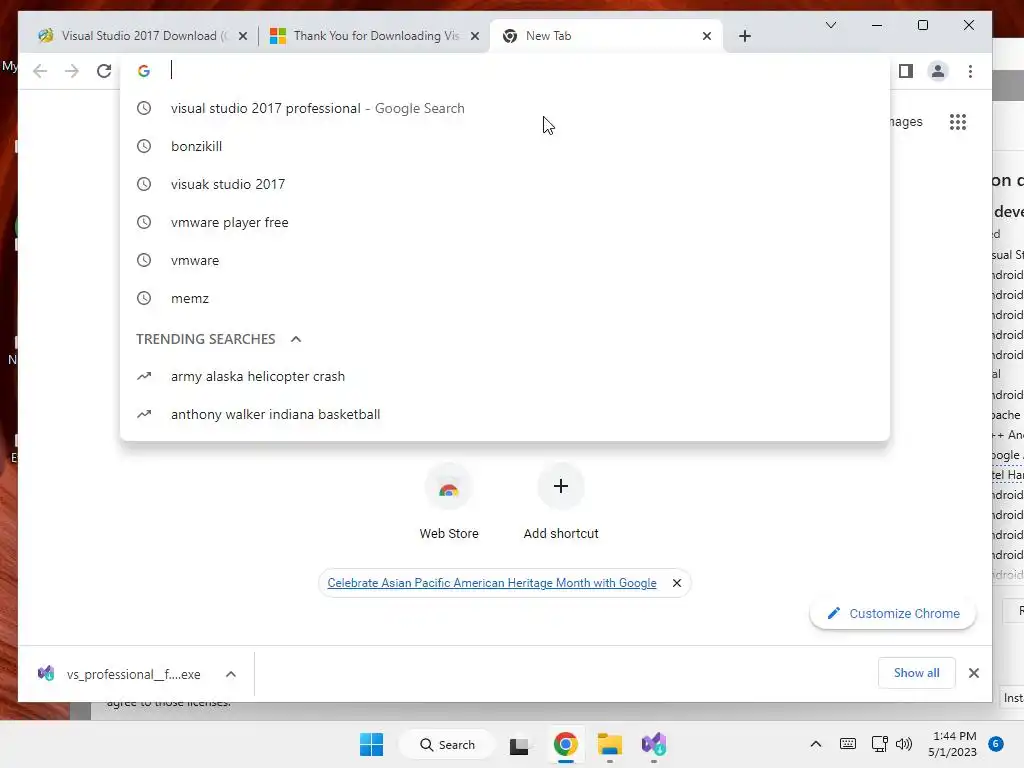Click the Chrome taskbar icon
Viewport: 1024px width, 768px height.
pyautogui.click(x=566, y=744)
